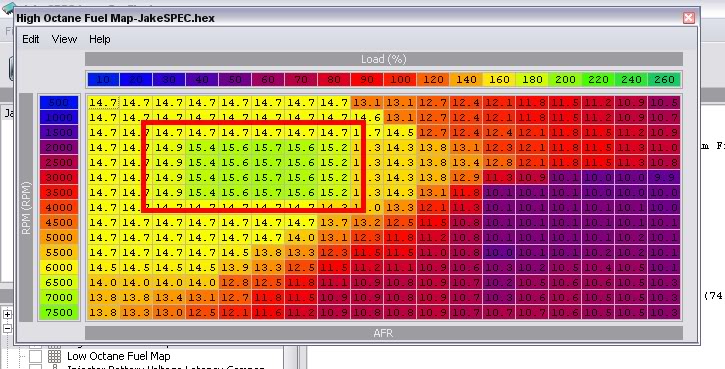
Task: Select AFR cell at 500 RPM, 260 load
Action: [664, 103]
